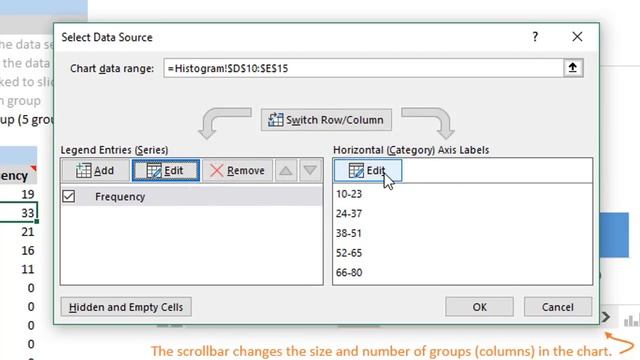Select the Frequency series row
The height and width of the screenshot is (360, 640).
(191, 196)
